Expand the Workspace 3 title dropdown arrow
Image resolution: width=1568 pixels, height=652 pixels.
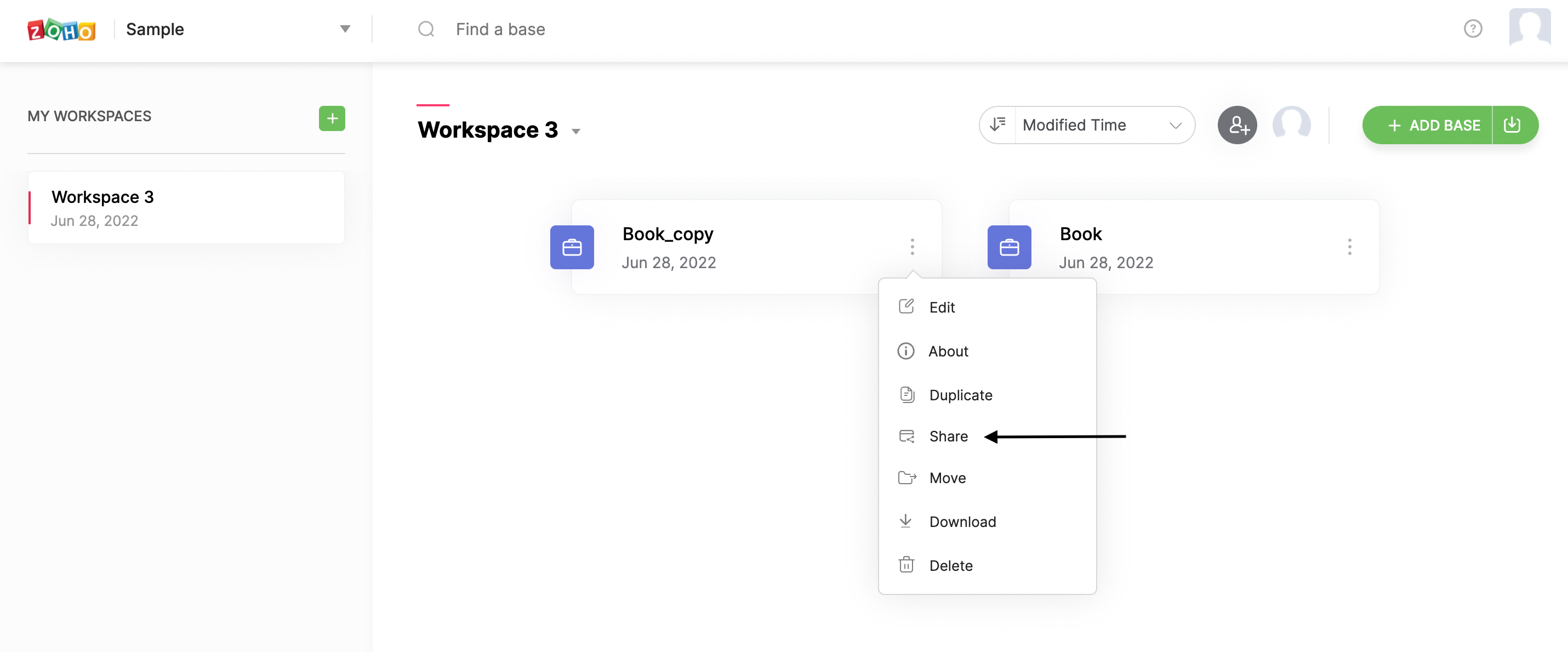point(575,132)
